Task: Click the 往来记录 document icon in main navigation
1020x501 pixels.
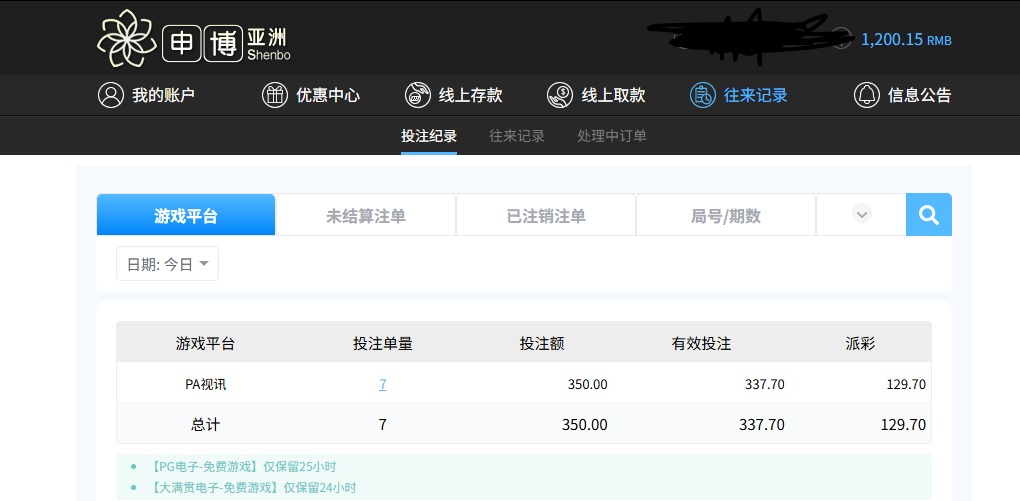Action: click(702, 95)
